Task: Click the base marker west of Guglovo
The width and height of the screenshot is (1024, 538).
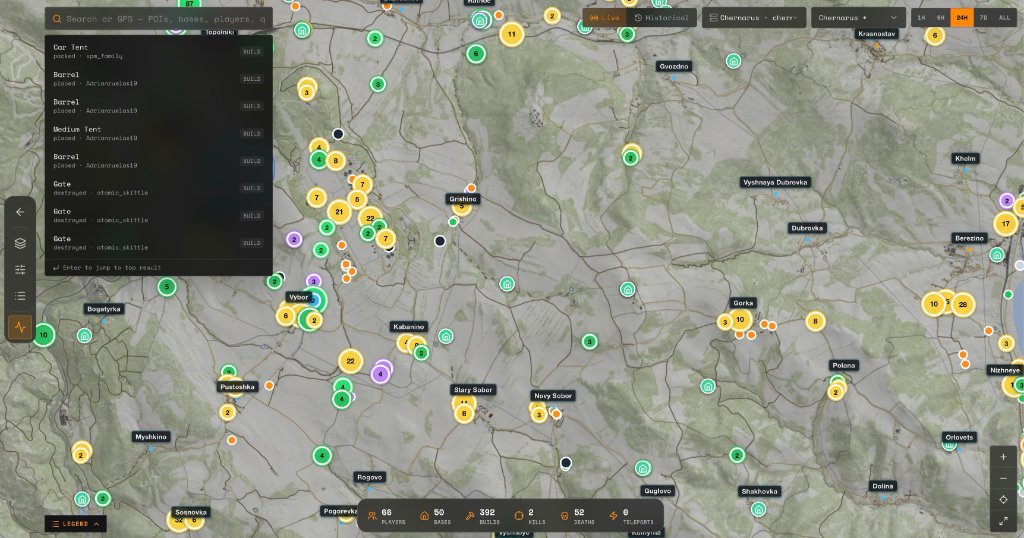Action: click(x=643, y=468)
